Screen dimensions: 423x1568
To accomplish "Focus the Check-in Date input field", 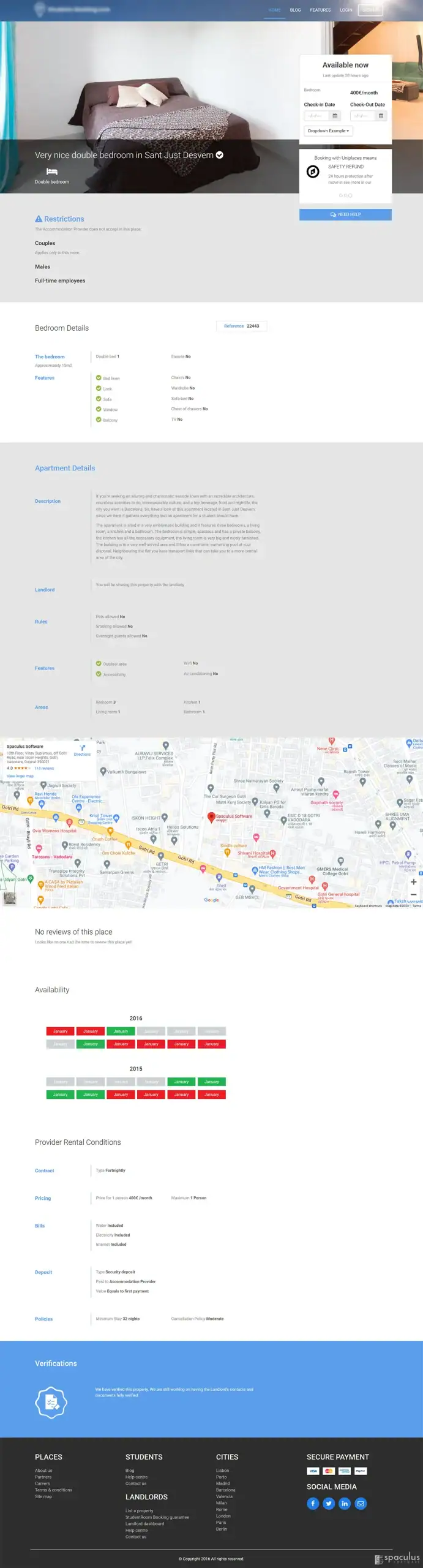I will point(316,116).
